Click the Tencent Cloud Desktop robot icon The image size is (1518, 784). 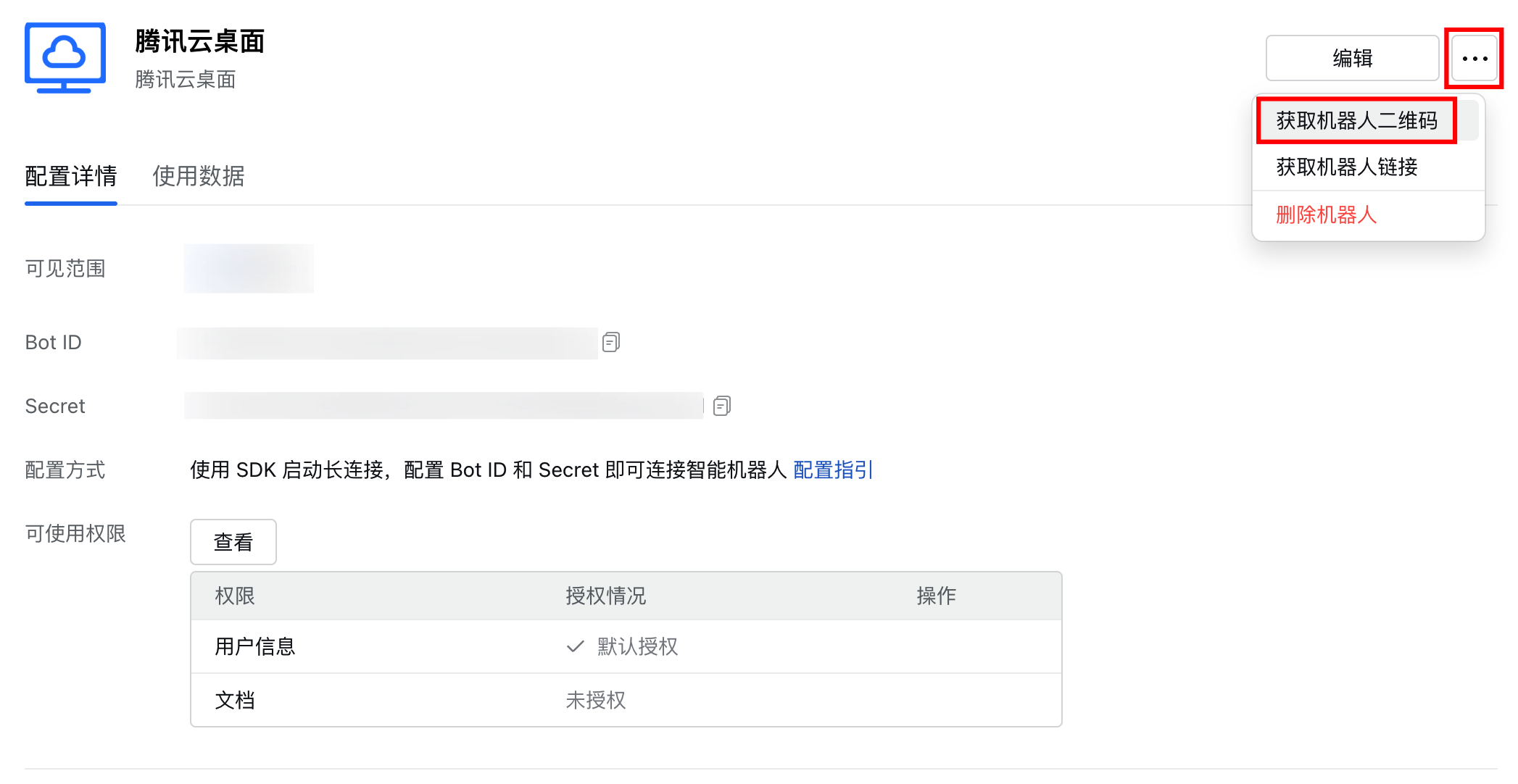(65, 58)
